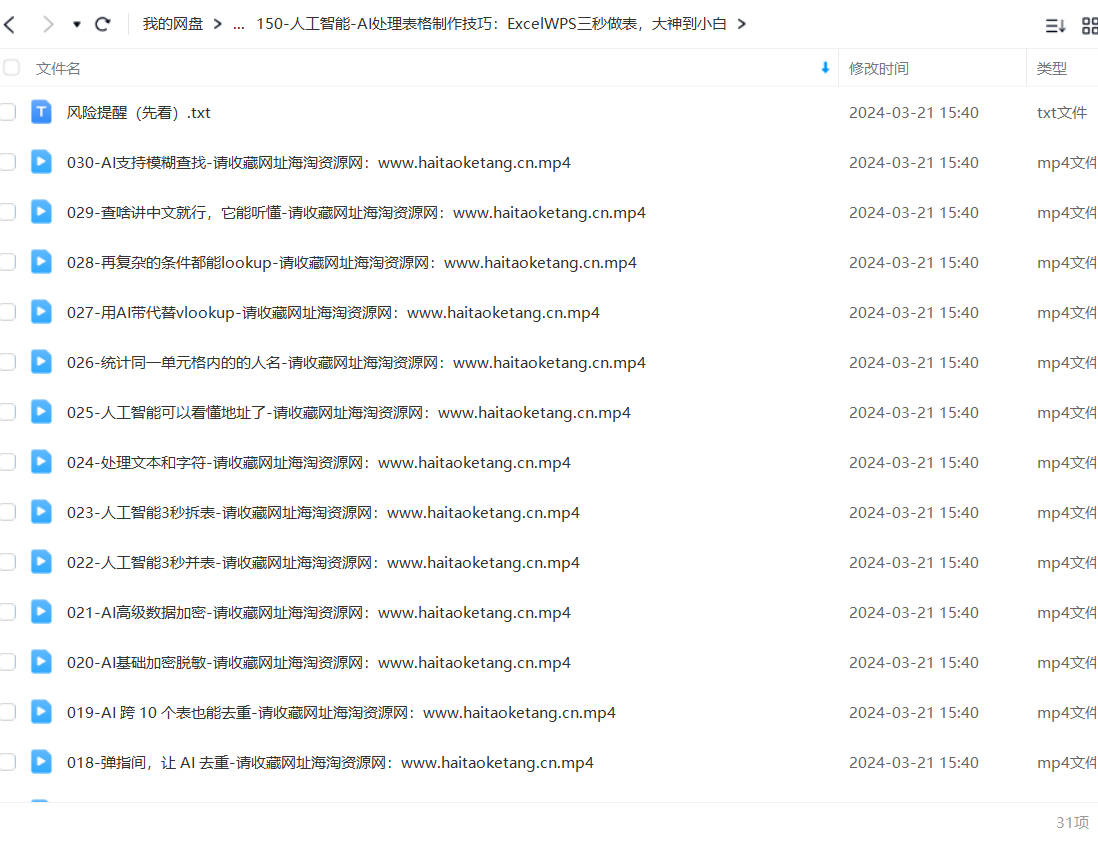Check the box for 023-人工智能3秒拆表
This screenshot has width=1098, height=843.
pyautogui.click(x=8, y=513)
